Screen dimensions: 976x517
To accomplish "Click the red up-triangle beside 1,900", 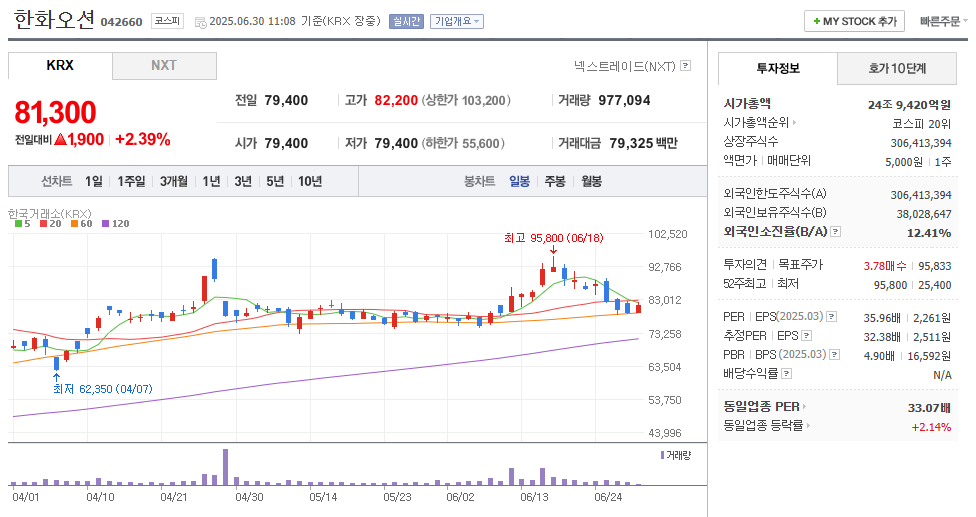I will pyautogui.click(x=60, y=139).
